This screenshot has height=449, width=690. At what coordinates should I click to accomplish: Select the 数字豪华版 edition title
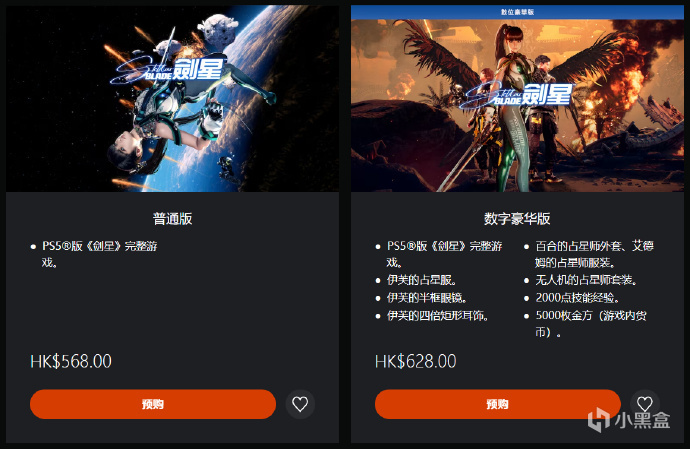(517, 218)
